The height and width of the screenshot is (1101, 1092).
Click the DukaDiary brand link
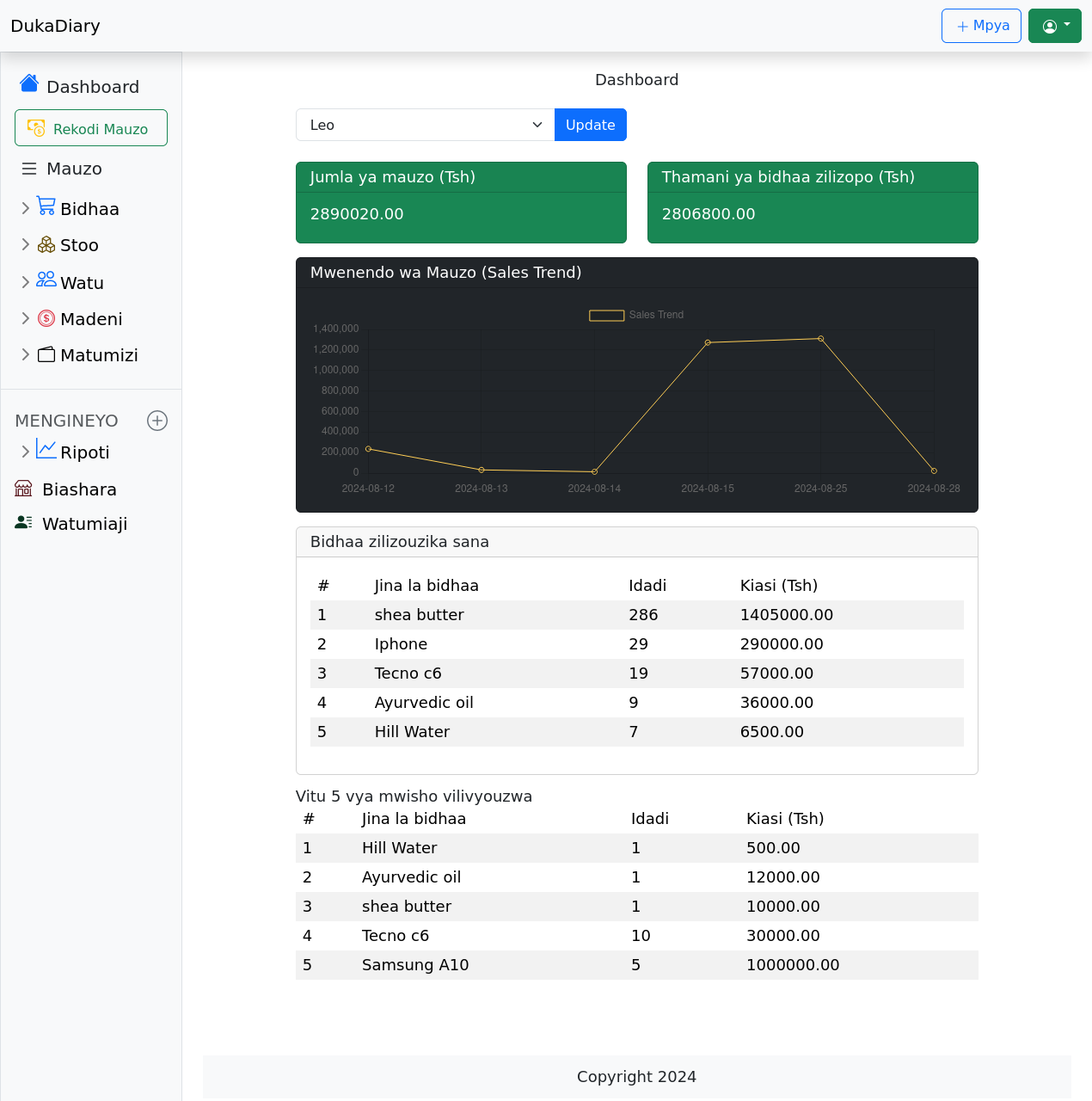[x=55, y=26]
